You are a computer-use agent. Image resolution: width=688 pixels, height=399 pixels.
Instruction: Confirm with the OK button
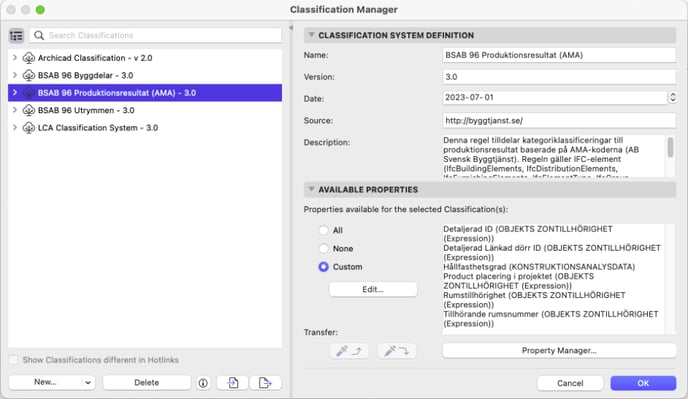643,383
